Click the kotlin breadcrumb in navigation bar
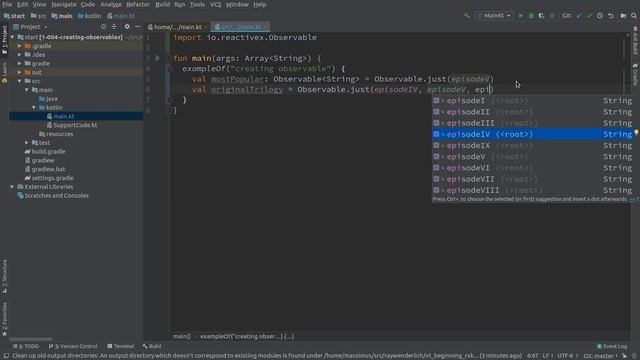The image size is (640, 360). tap(90, 16)
